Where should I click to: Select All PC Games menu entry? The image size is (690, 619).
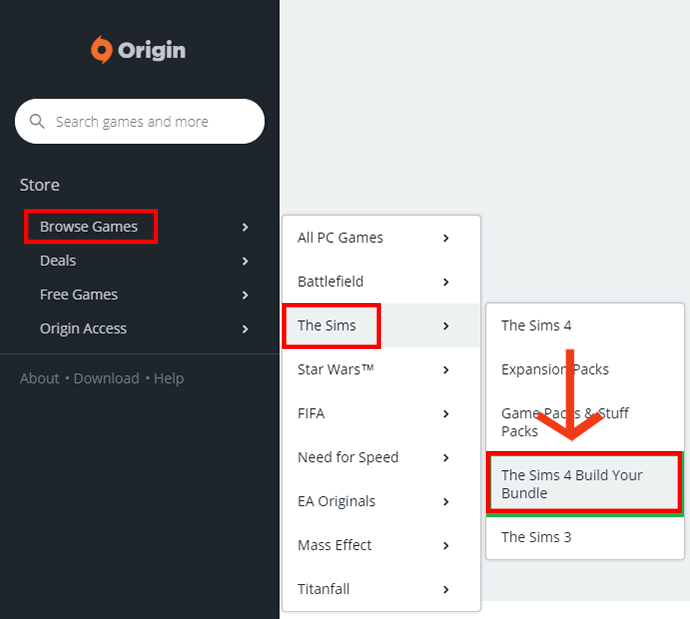[x=340, y=238]
